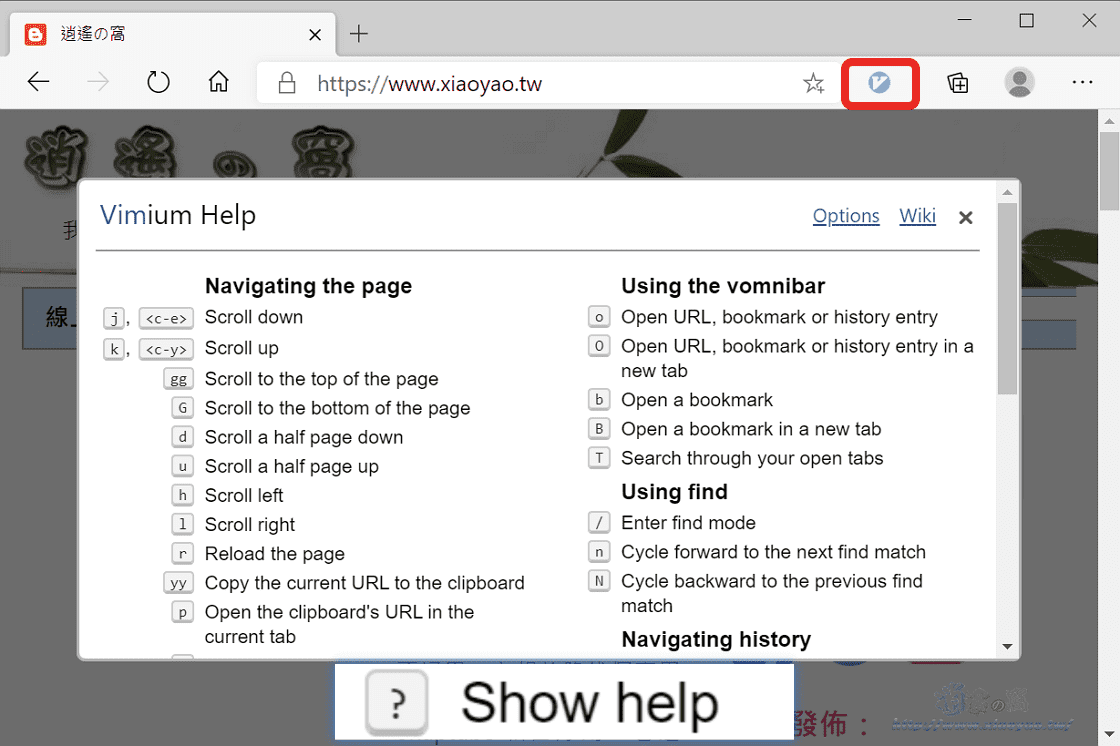The image size is (1120, 746).
Task: Close the Vimium Help dialog
Action: [965, 216]
